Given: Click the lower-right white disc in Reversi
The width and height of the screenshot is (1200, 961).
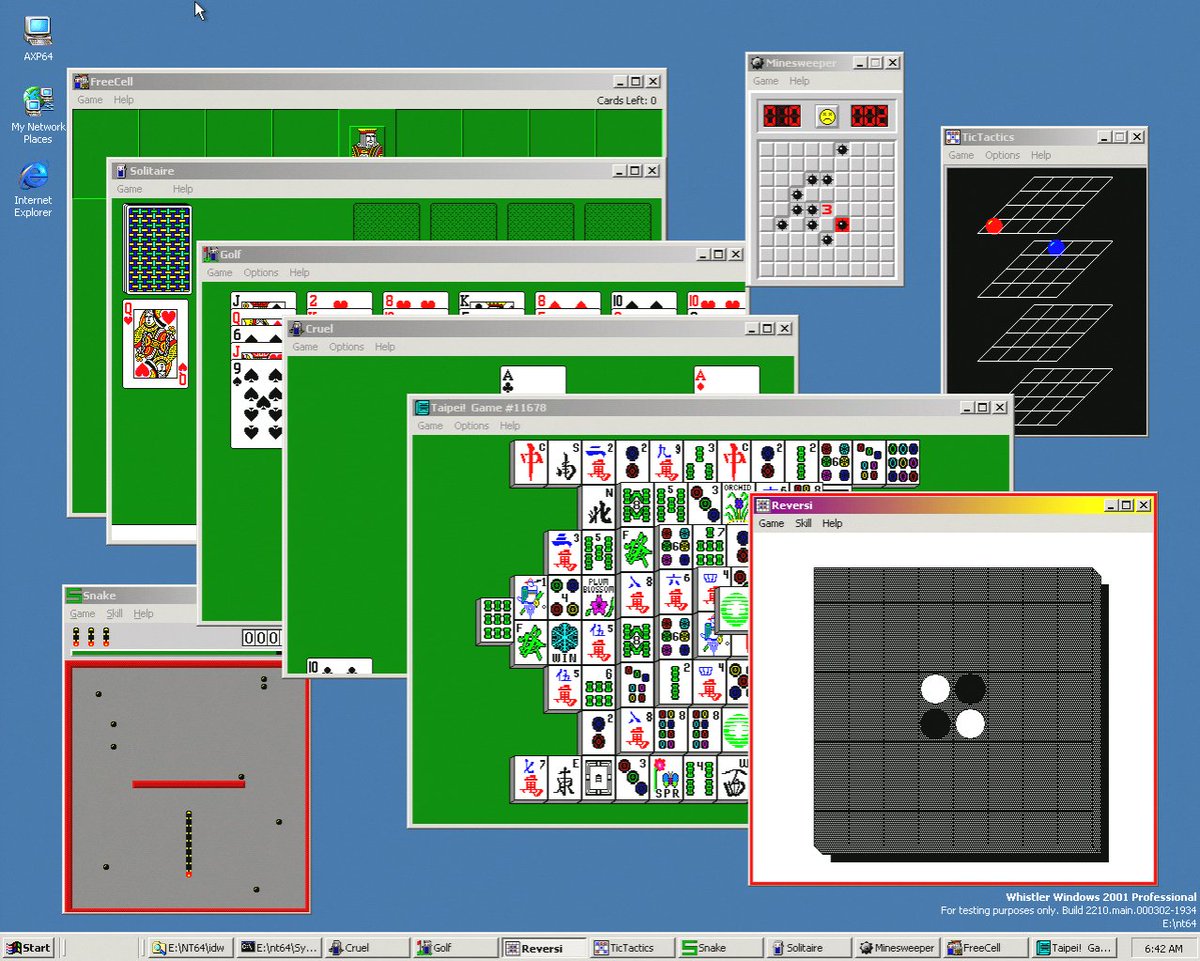Looking at the screenshot, I should pyautogui.click(x=970, y=723).
